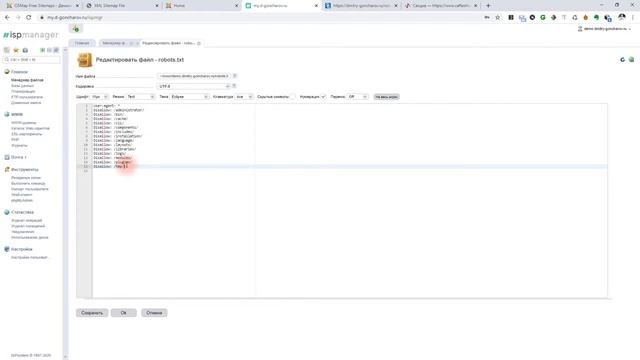The width and height of the screenshot is (640, 360).
Task: Click the sidebar search field
Action: tap(31, 60)
